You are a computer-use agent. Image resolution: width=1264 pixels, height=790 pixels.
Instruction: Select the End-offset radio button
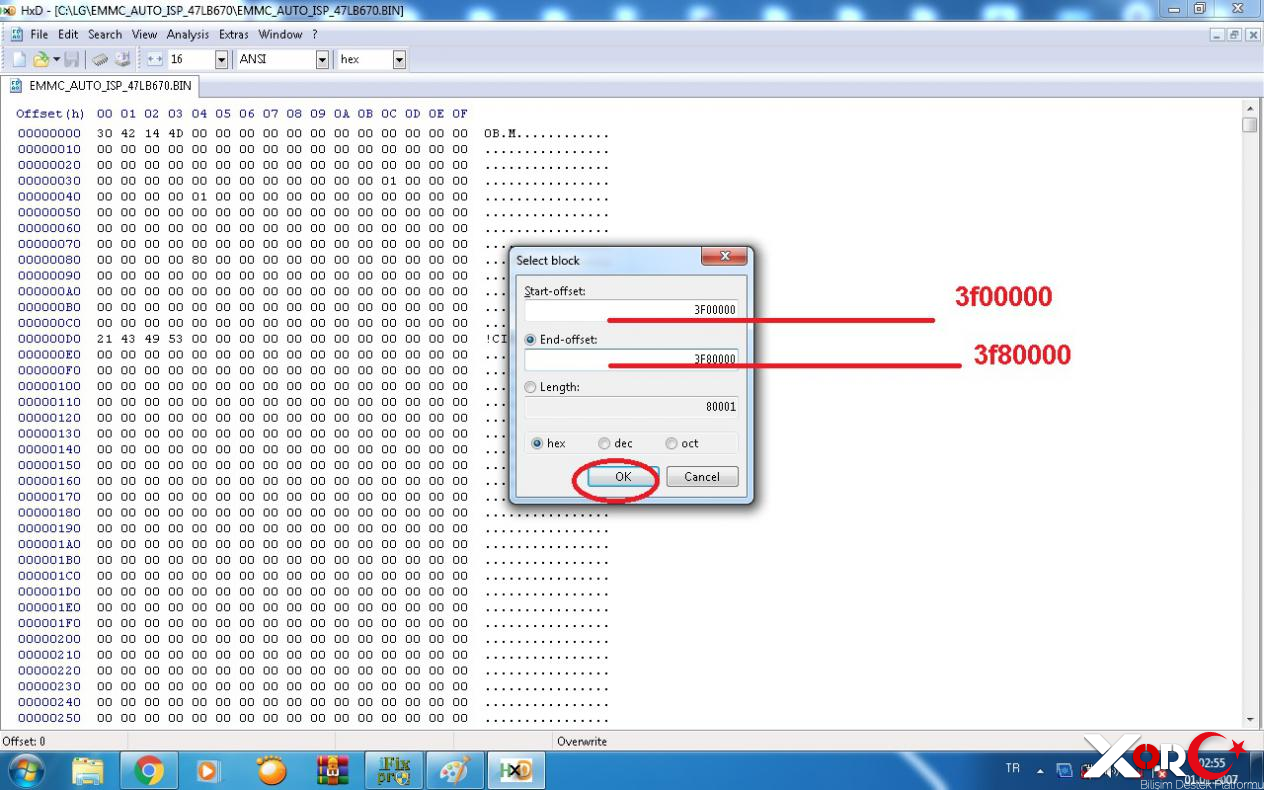[531, 340]
